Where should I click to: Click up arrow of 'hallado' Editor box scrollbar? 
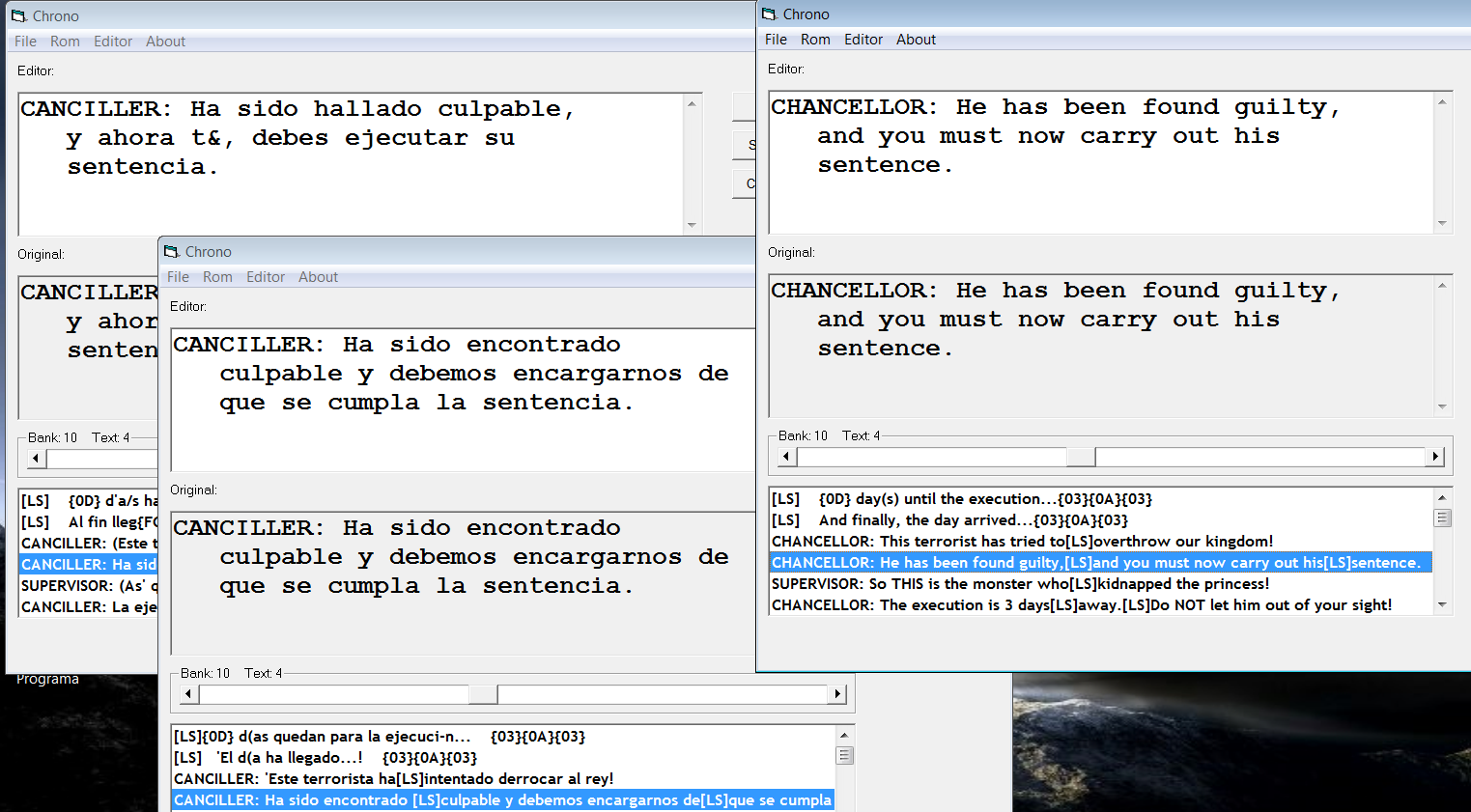point(692,103)
